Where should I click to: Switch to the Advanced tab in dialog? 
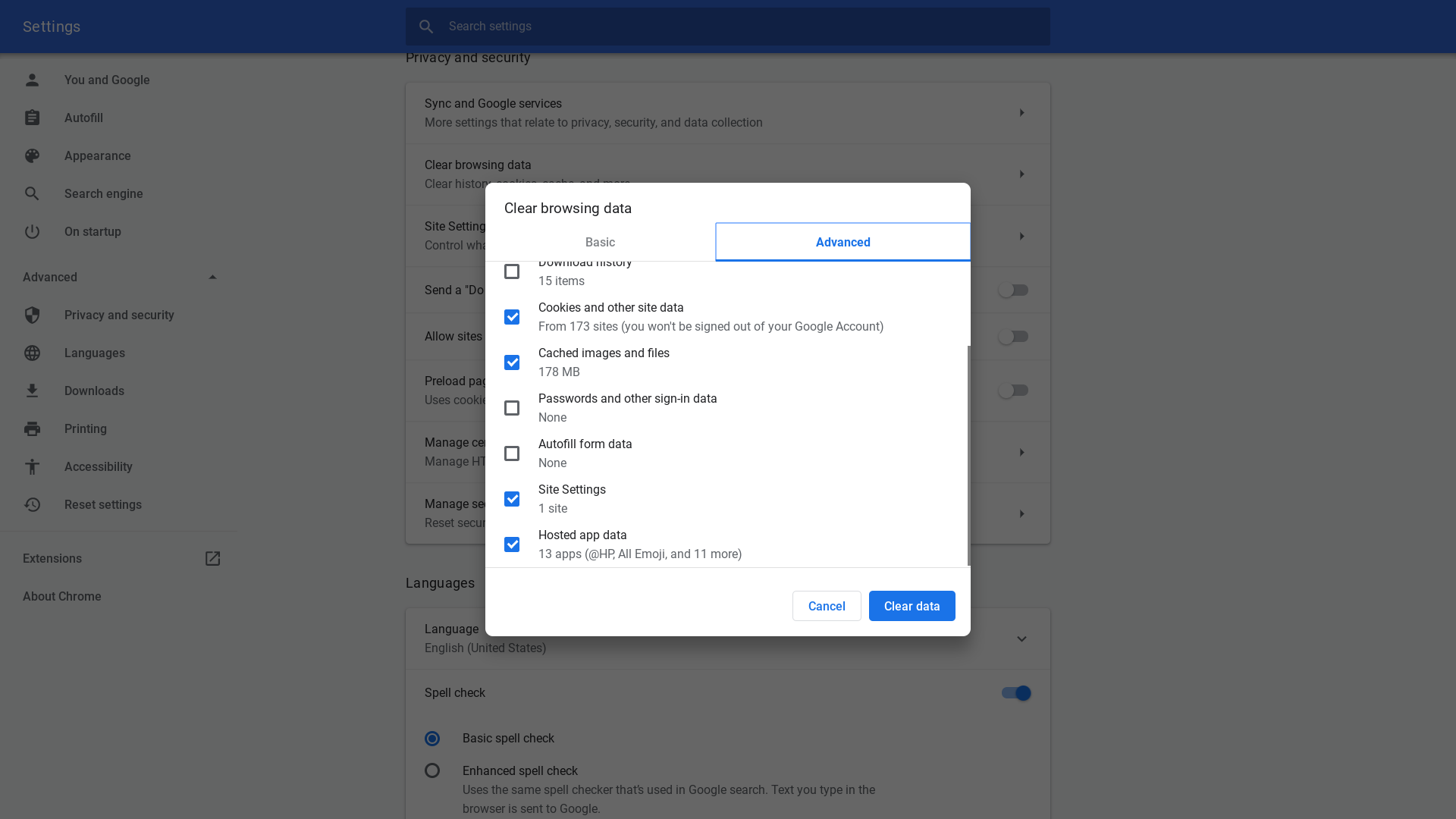[x=843, y=243]
